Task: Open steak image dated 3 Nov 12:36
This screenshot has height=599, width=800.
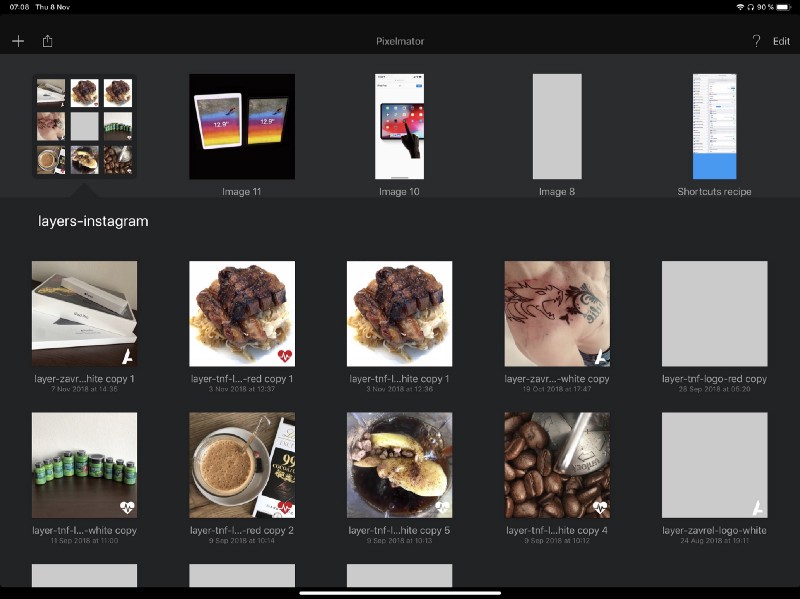Action: click(399, 314)
